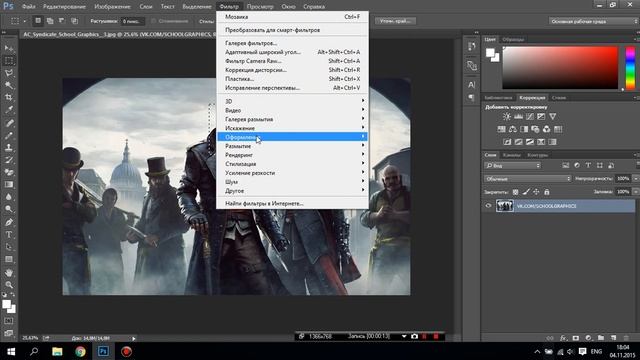This screenshot has height=360, width=640.
Task: Pick a color in the color field
Action: coord(560,68)
